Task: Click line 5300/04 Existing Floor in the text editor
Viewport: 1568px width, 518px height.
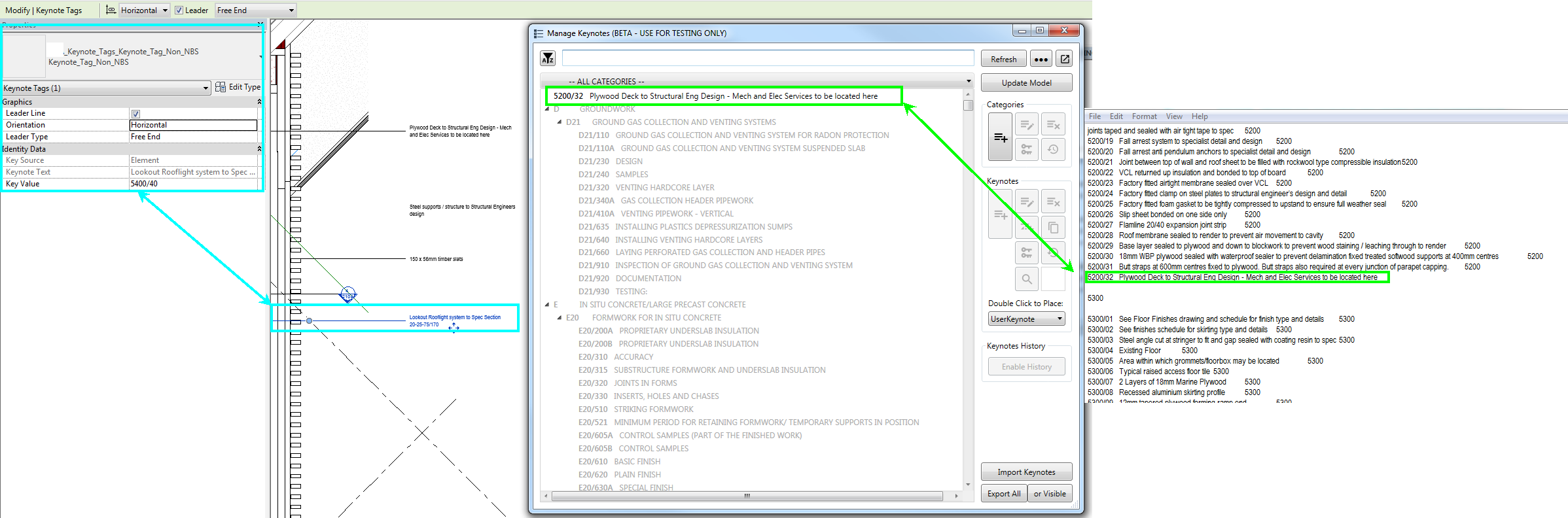Action: pos(1142,351)
